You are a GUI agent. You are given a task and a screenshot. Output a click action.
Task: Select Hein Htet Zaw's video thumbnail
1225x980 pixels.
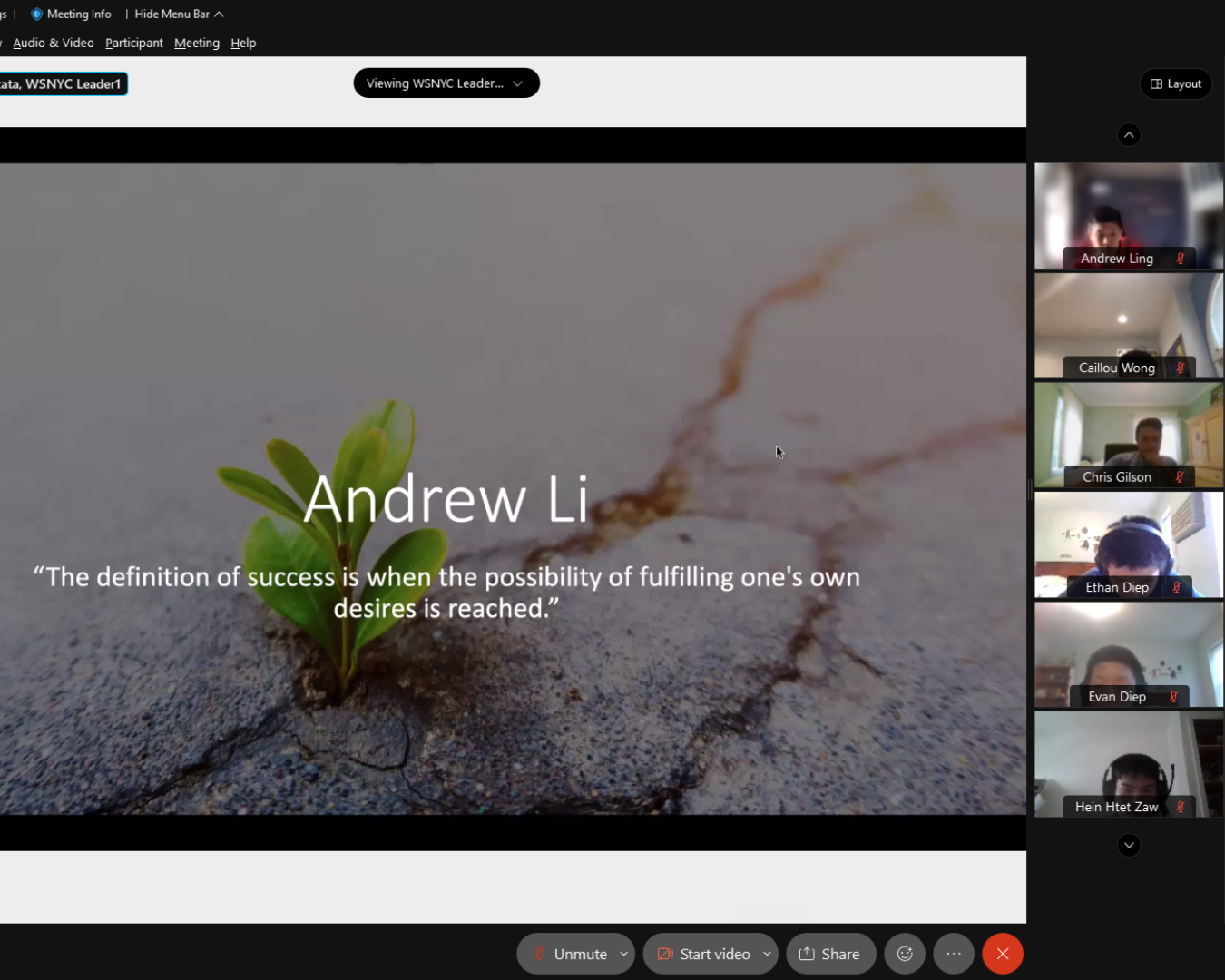pos(1129,764)
